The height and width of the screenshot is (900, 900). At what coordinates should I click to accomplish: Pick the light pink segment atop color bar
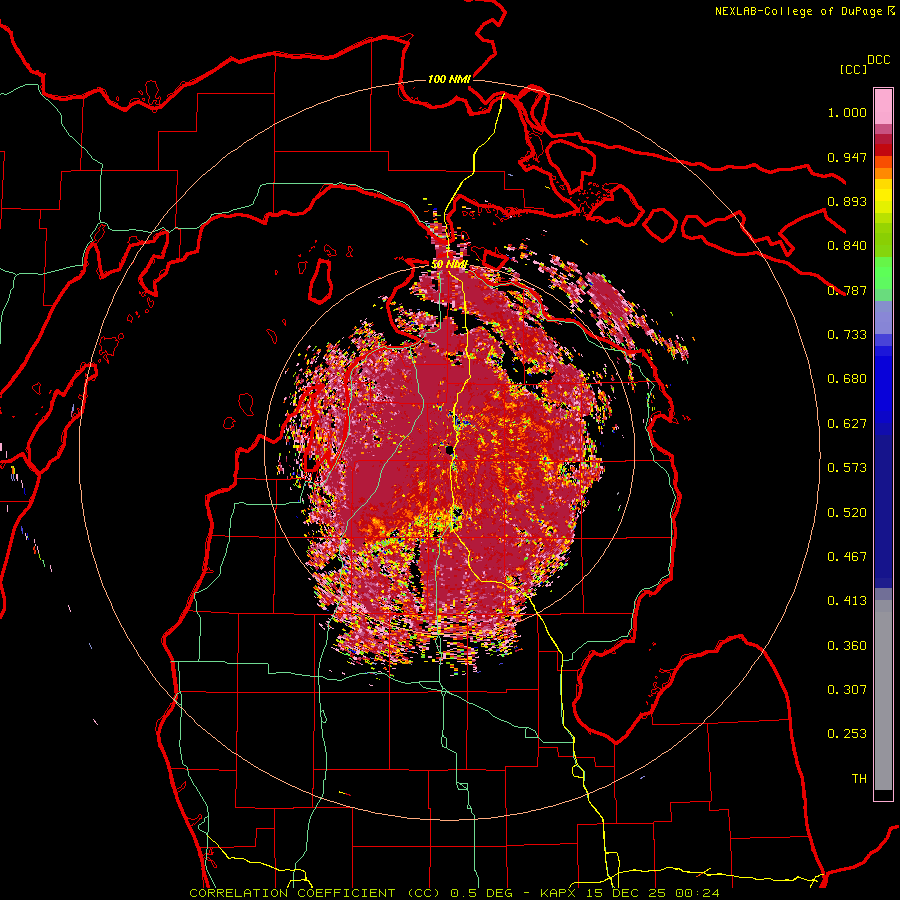tap(883, 106)
